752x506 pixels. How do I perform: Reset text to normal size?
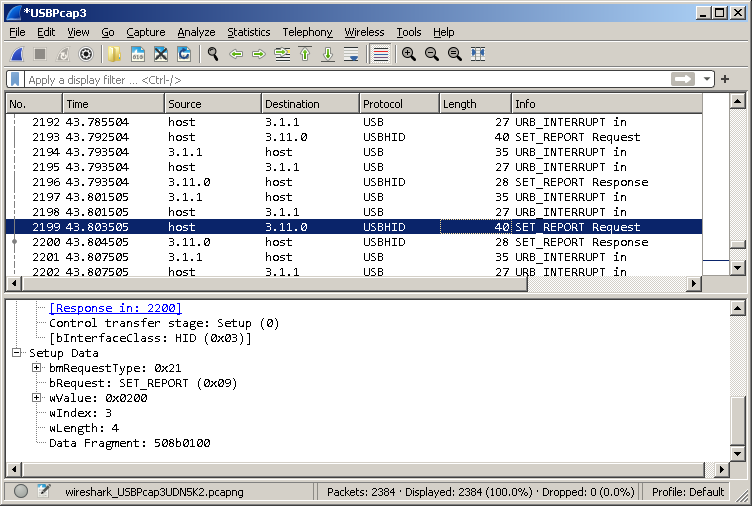455,54
